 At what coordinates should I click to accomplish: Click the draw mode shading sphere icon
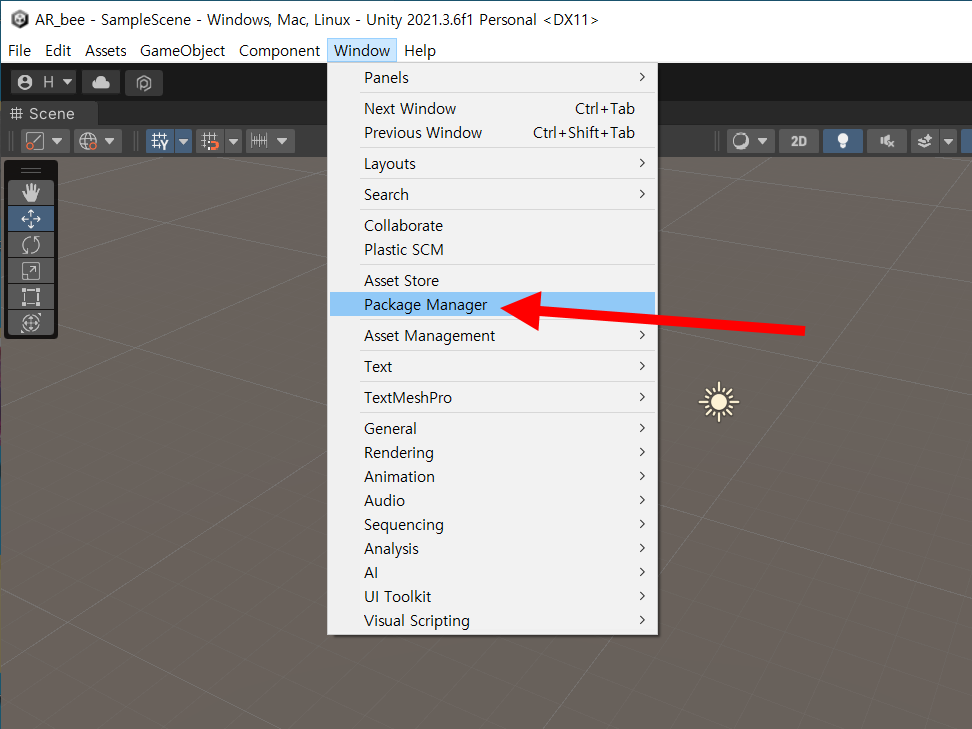click(x=741, y=141)
